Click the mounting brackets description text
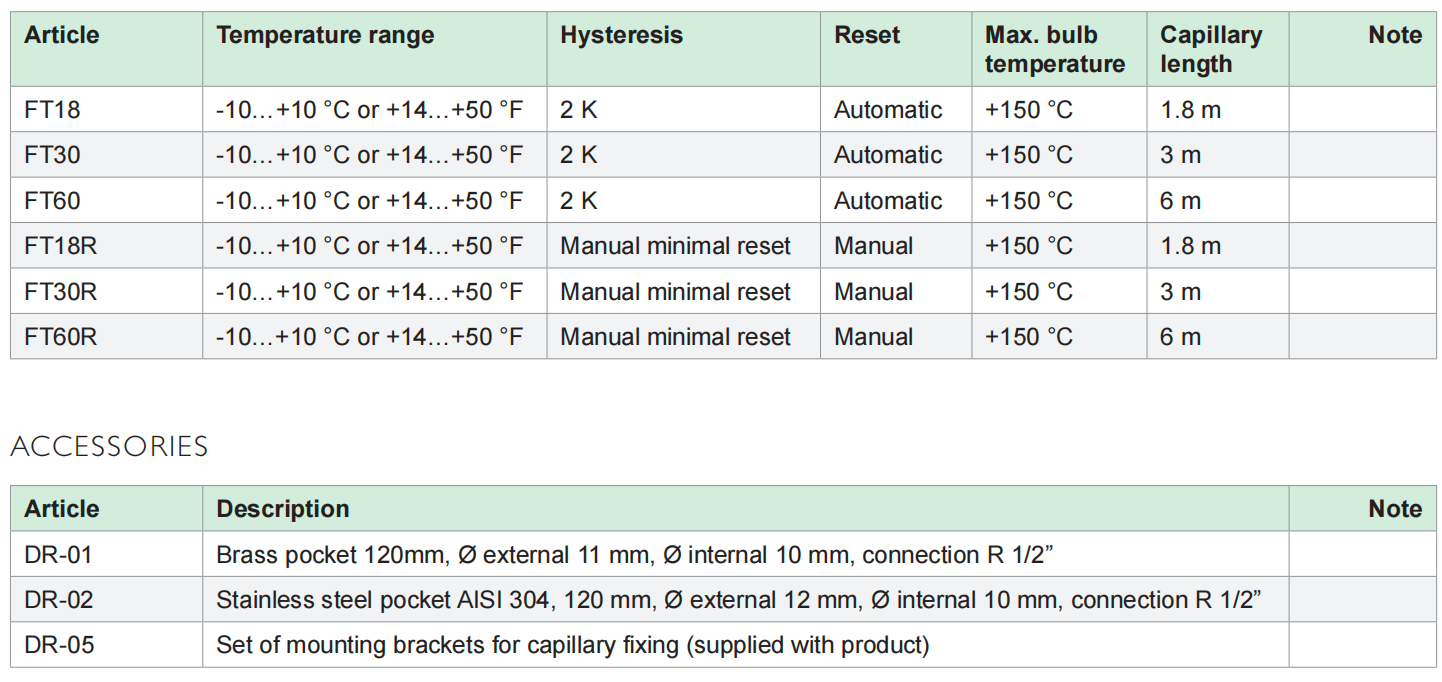 (x=572, y=645)
